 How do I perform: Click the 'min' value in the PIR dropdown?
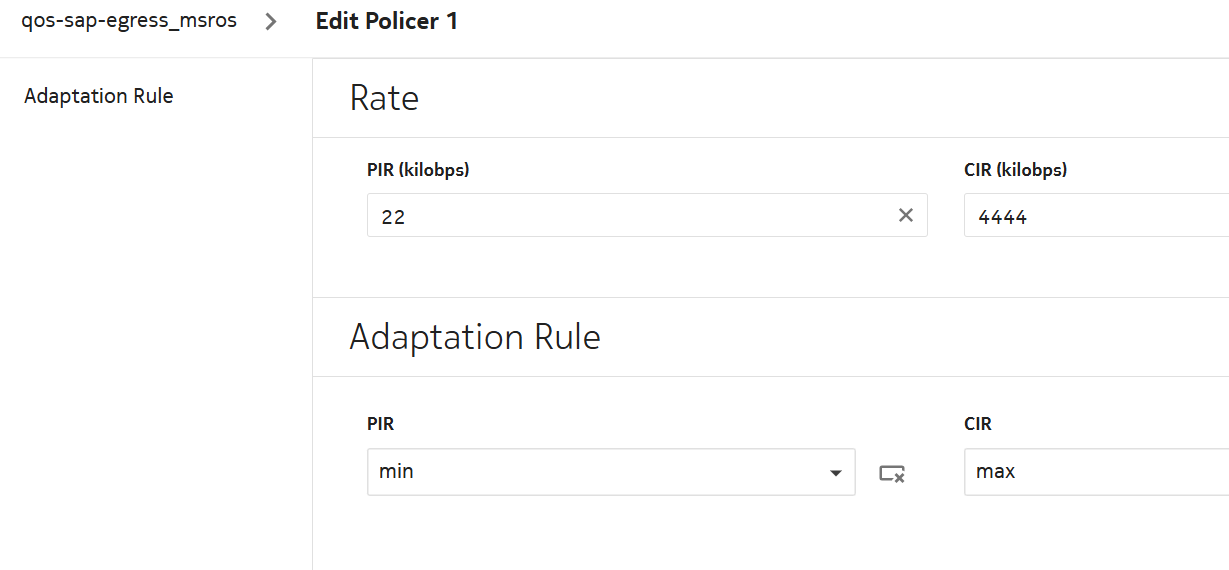point(397,471)
